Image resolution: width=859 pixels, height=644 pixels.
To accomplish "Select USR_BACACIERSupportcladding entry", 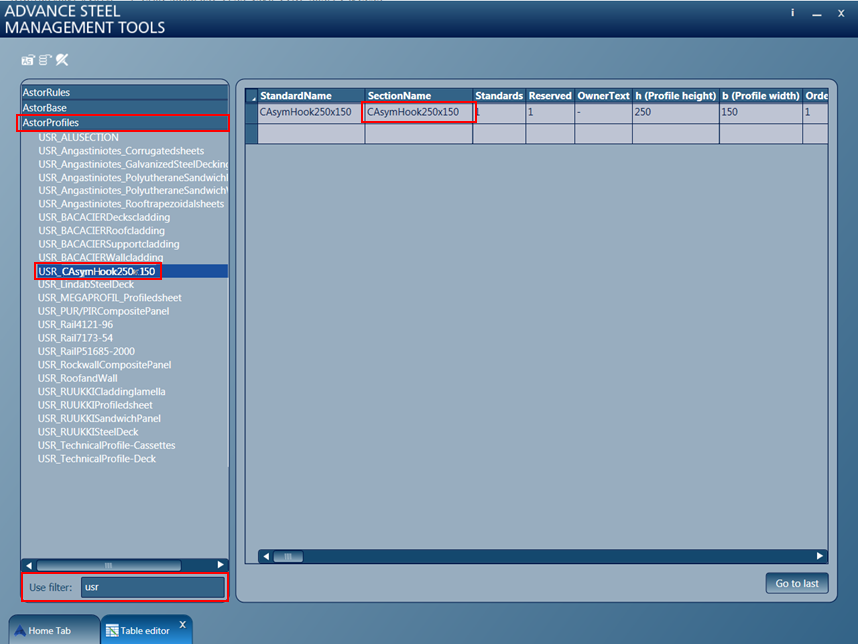I will click(108, 244).
